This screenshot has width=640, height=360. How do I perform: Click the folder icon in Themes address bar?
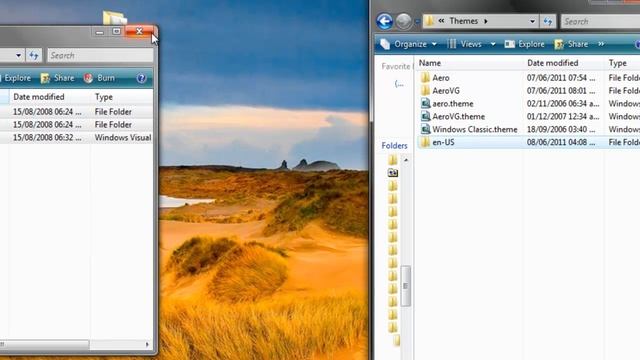429,21
